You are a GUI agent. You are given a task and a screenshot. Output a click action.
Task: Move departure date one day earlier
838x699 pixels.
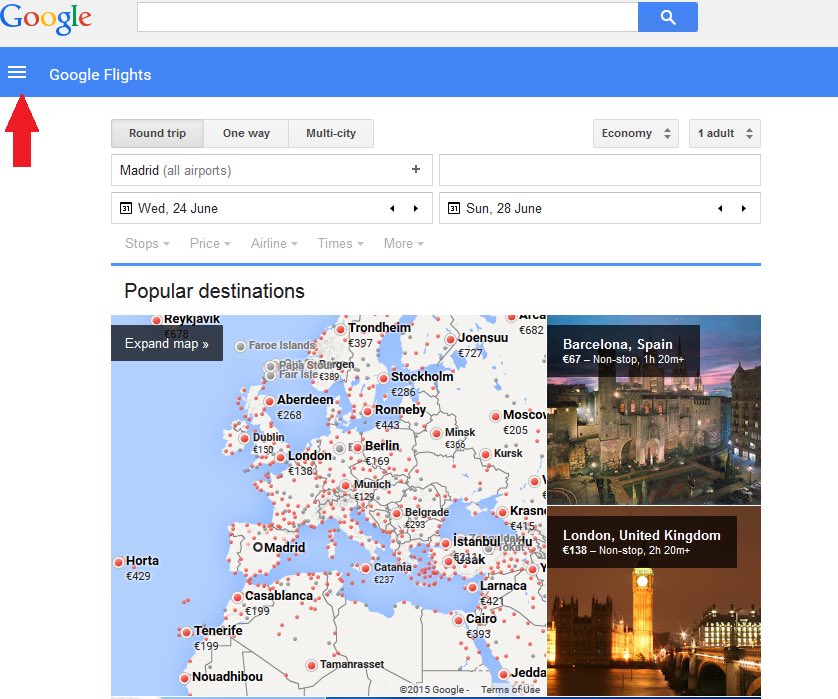[392, 208]
